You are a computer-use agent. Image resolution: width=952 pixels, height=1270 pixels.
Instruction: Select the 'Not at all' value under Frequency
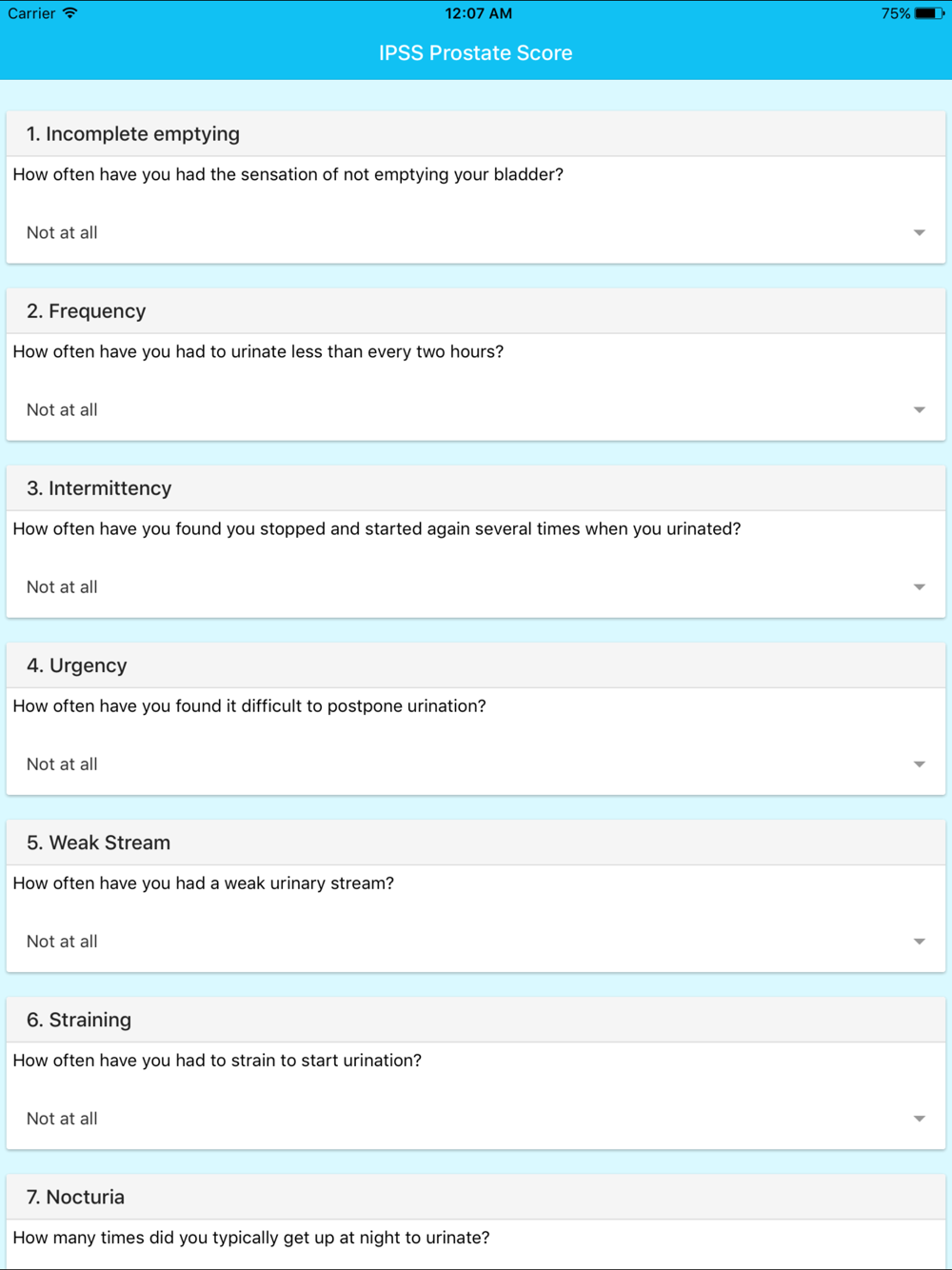(x=62, y=409)
